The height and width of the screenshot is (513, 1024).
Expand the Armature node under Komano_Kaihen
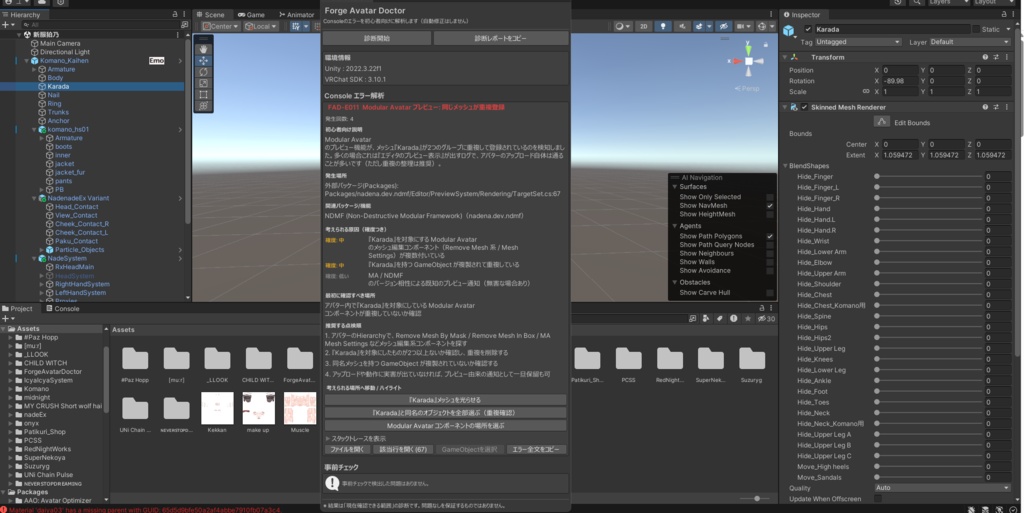tap(42, 69)
